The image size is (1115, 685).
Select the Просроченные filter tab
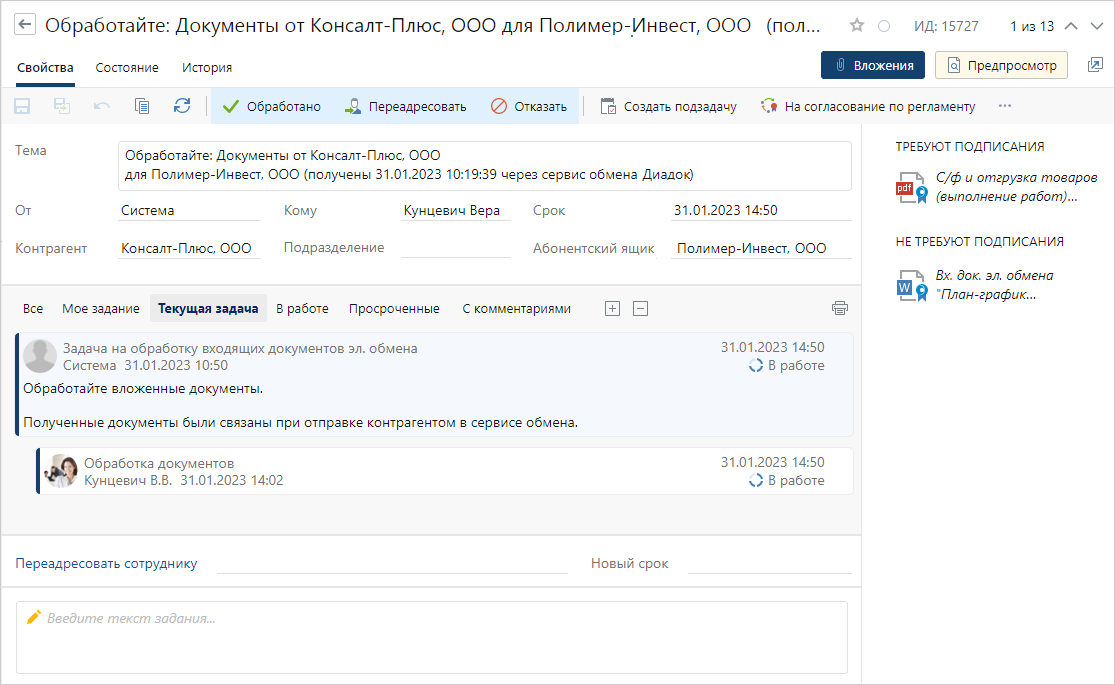click(394, 308)
